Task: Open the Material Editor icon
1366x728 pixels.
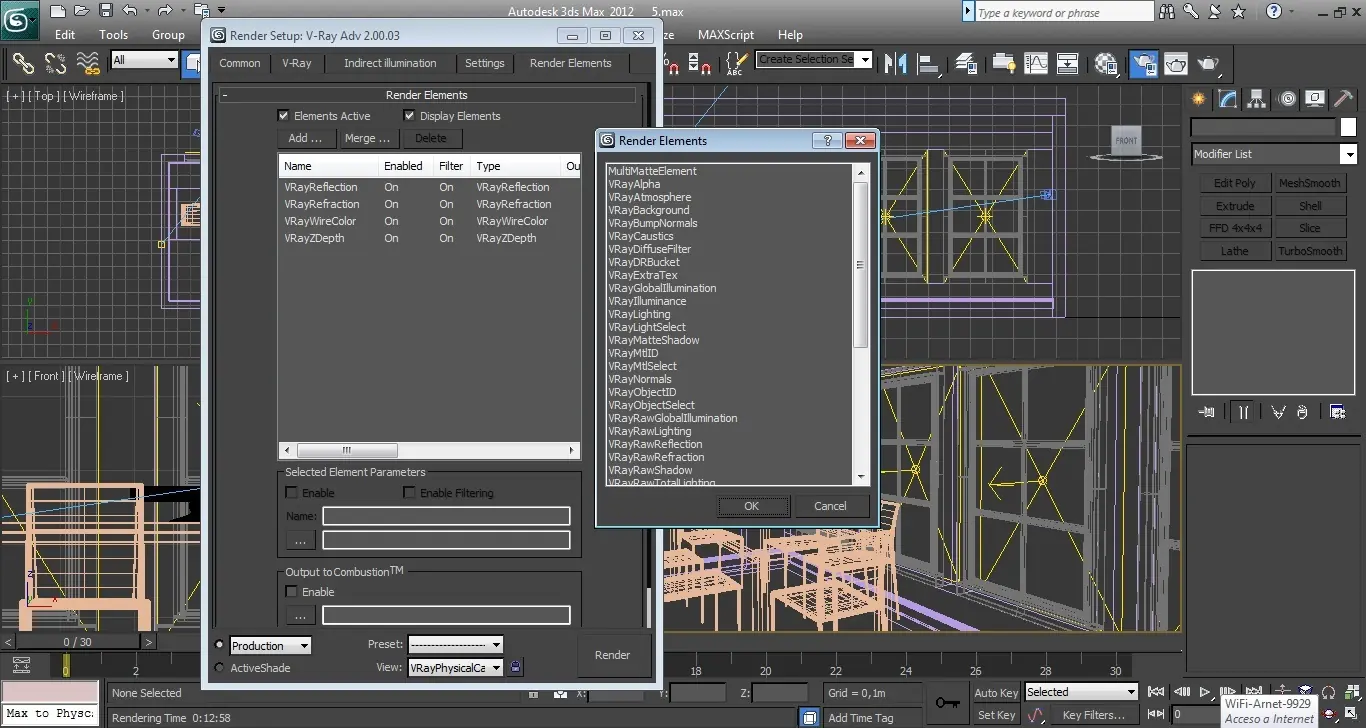Action: pyautogui.click(x=1106, y=63)
